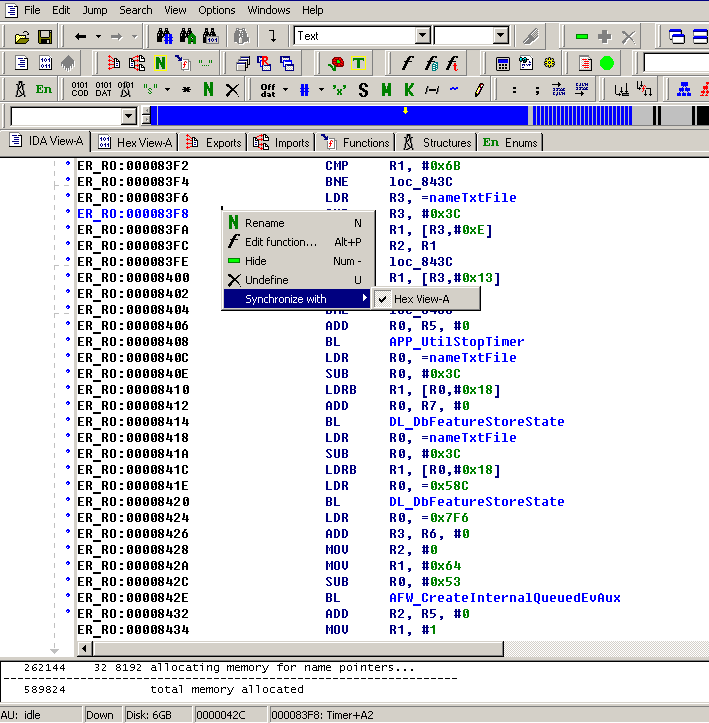Click yellow-boxed N names window icon

coord(160,63)
